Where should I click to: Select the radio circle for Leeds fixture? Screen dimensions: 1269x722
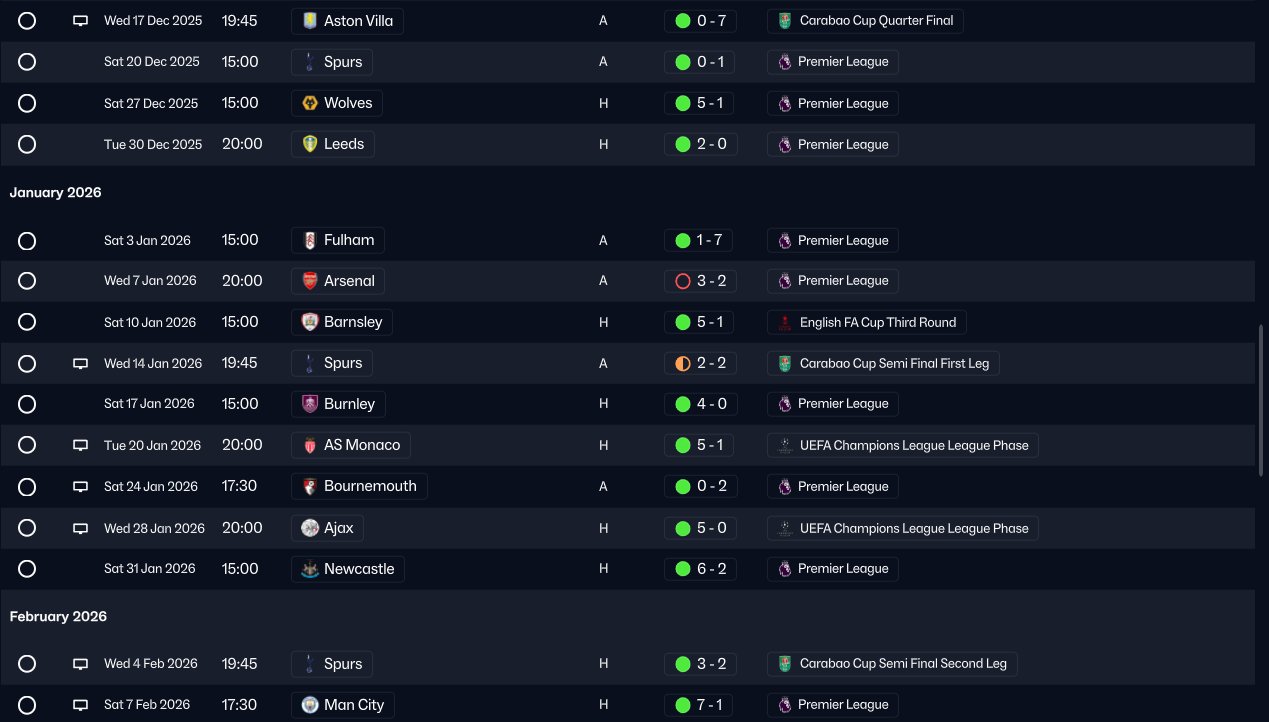tap(27, 144)
